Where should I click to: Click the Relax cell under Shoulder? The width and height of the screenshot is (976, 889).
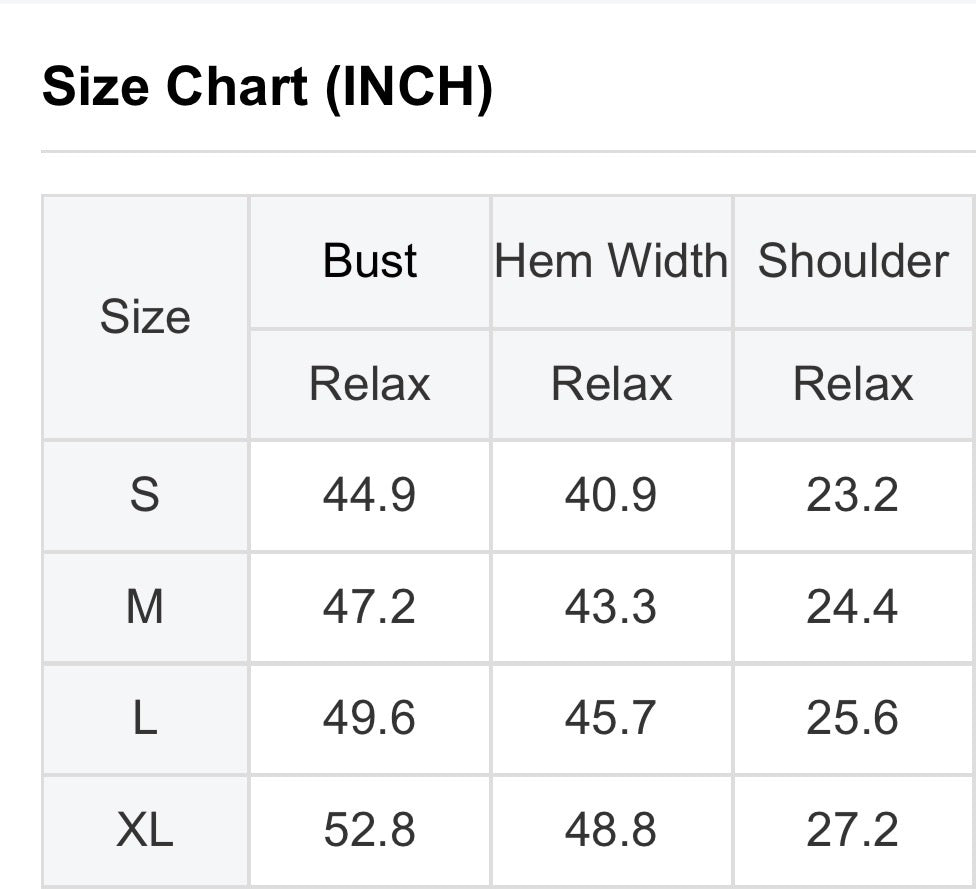tap(853, 384)
